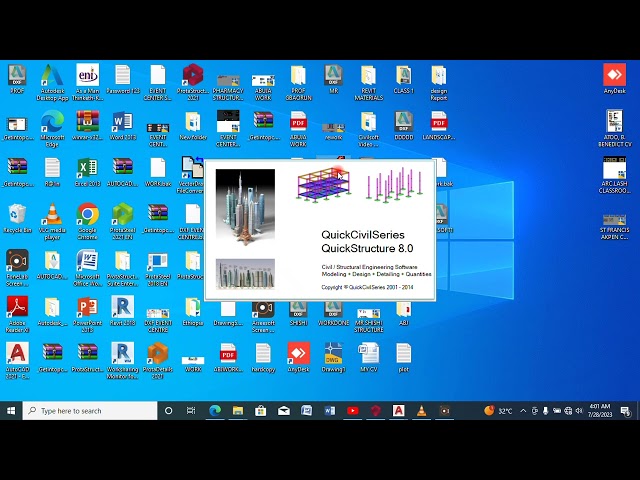Switch to YouTube on the taskbar
640x480 pixels.
tap(353, 411)
